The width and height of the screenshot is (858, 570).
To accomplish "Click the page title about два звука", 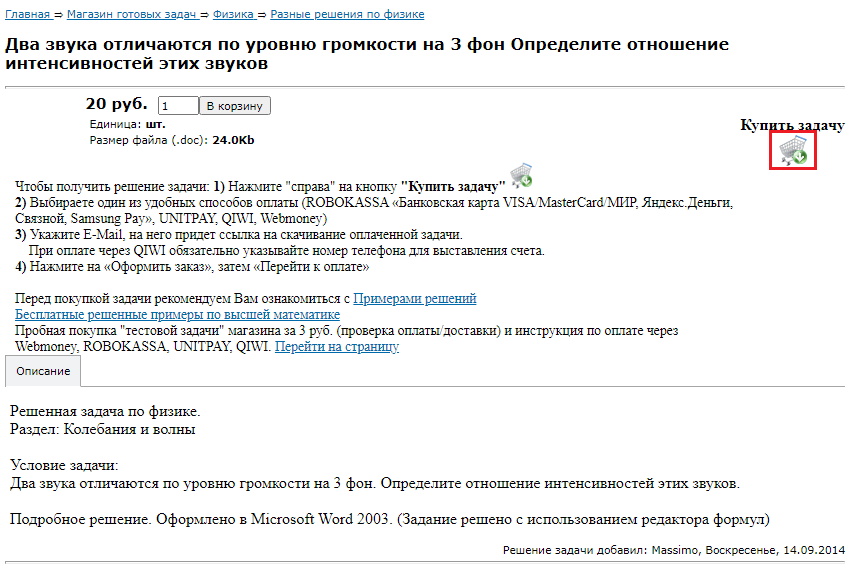I will coord(367,54).
